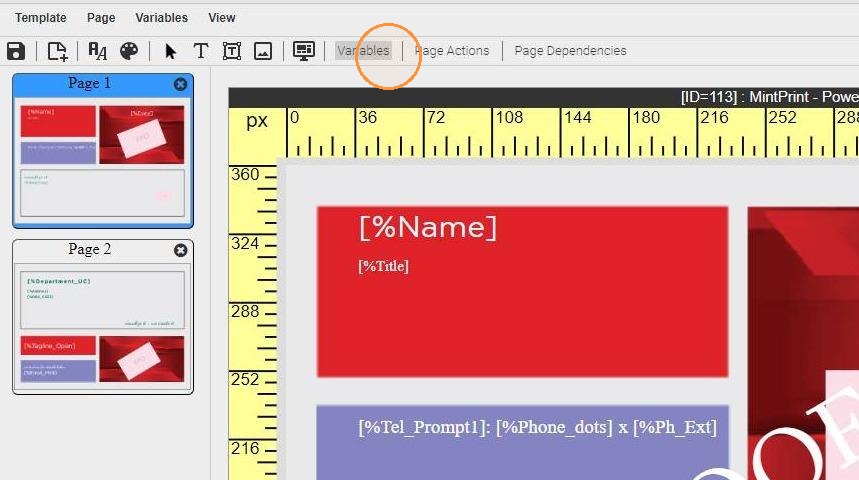Click the Page Actions button
Image resolution: width=859 pixels, height=480 pixels.
(452, 50)
